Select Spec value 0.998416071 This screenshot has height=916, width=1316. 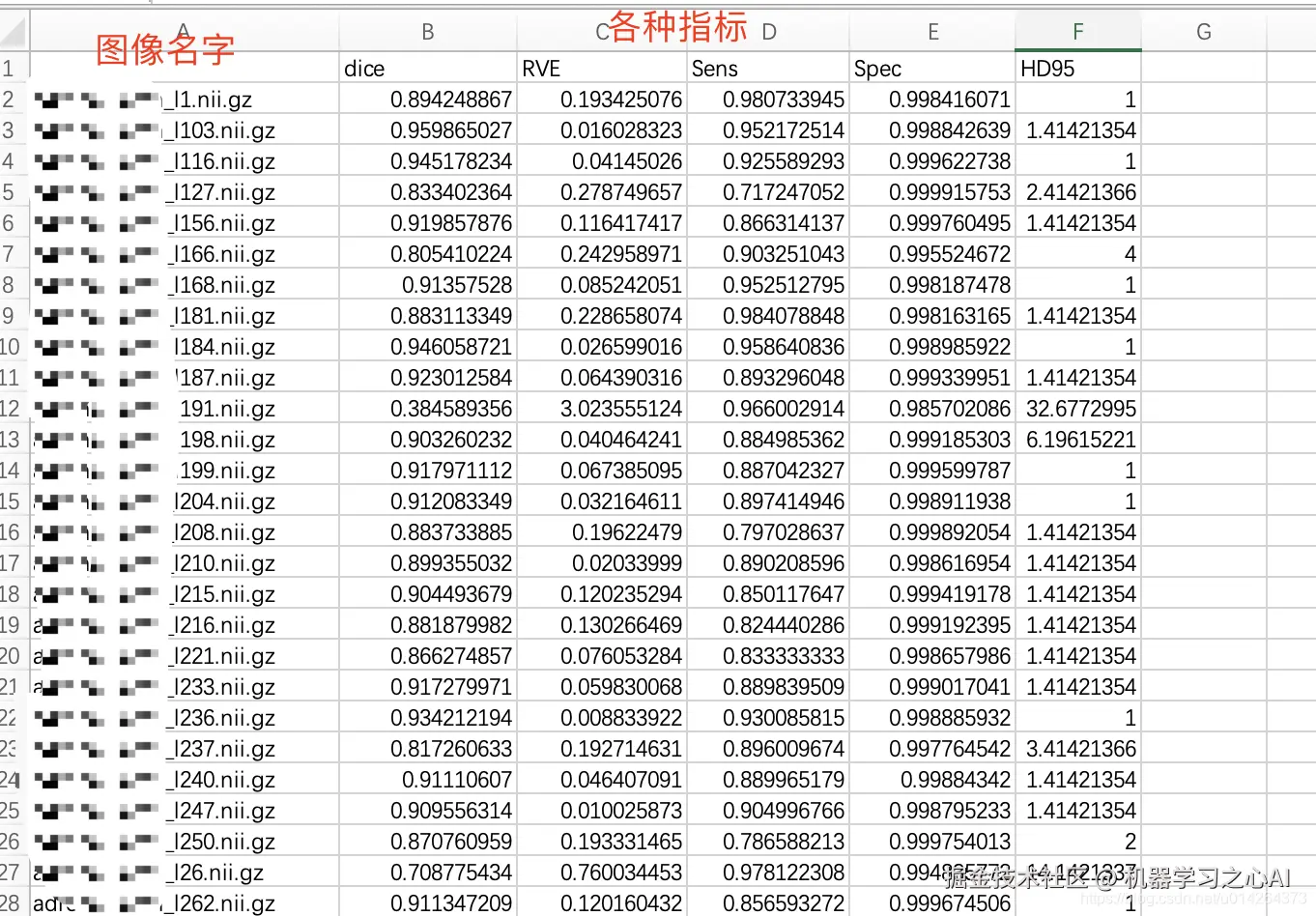pos(933,100)
